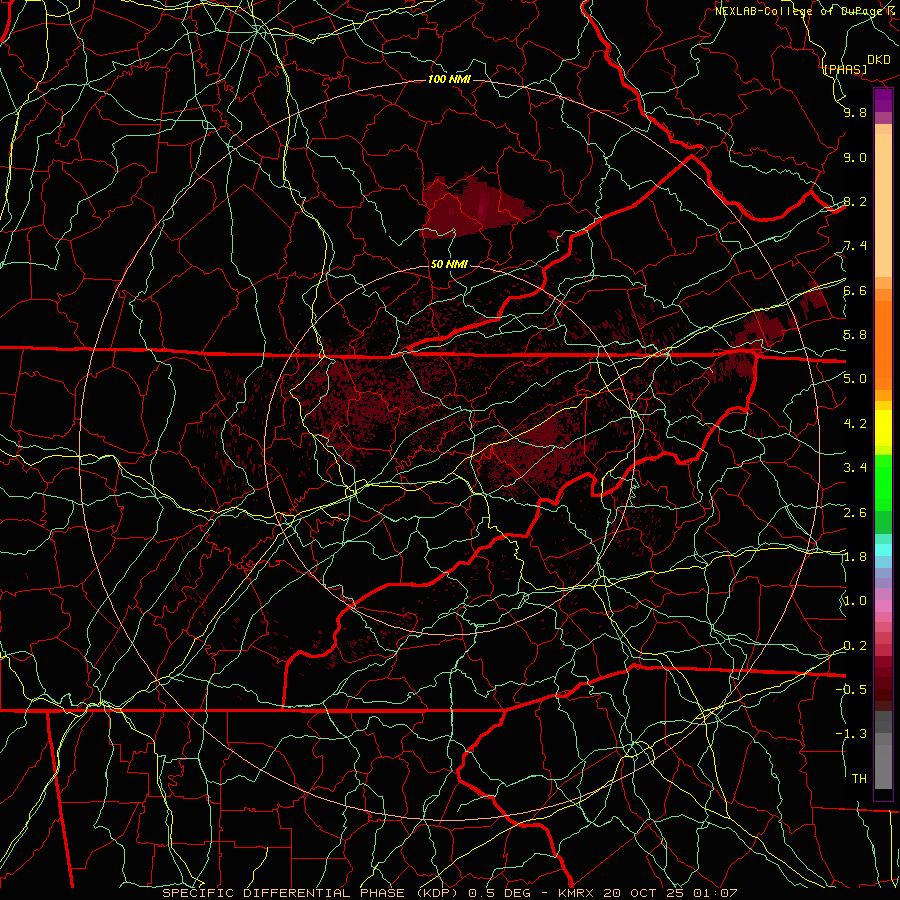Image resolution: width=900 pixels, height=900 pixels.
Task: Click the "DKD" label above the color scale
Action: click(878, 60)
